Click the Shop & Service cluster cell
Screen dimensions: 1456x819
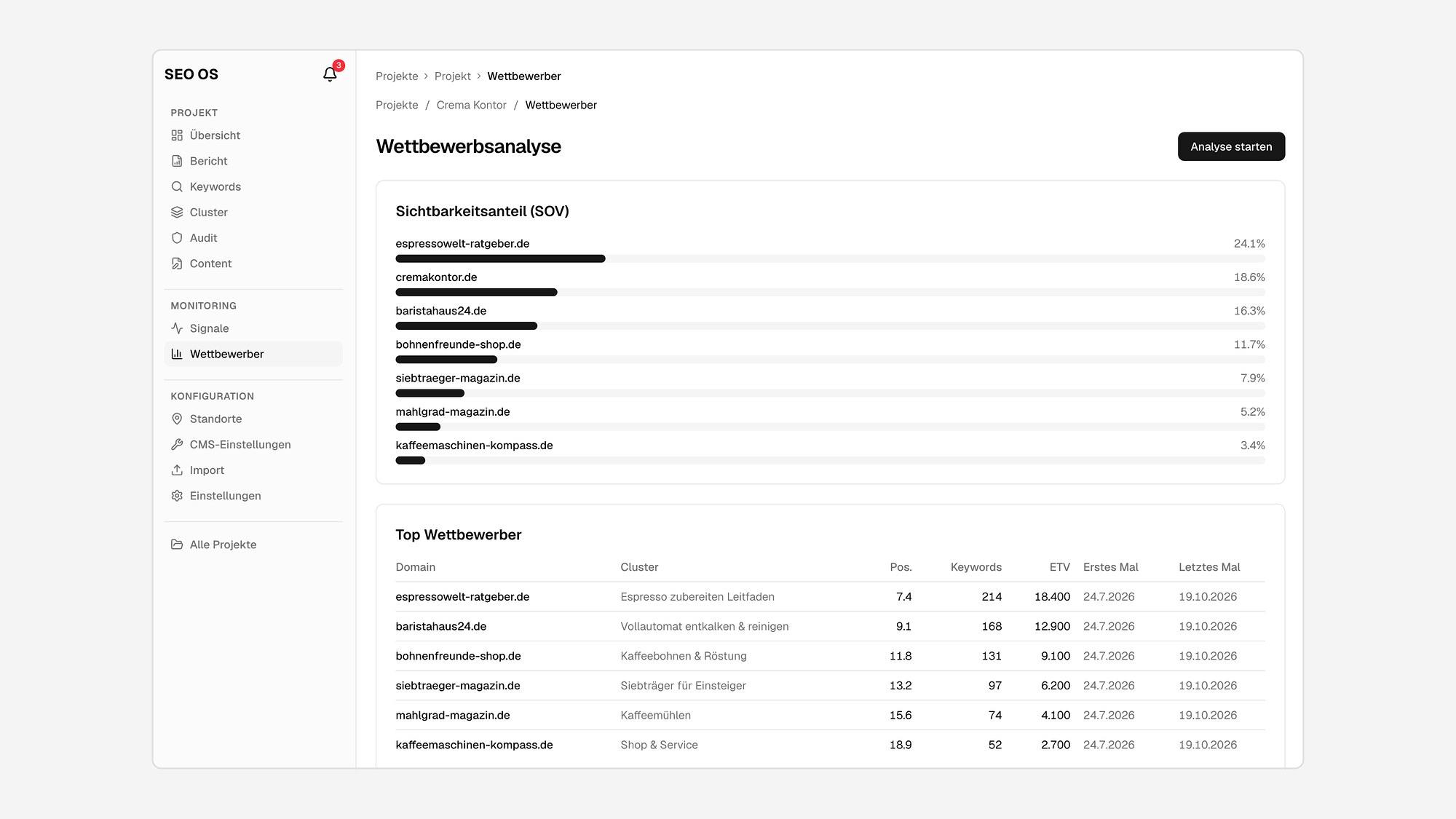click(659, 745)
